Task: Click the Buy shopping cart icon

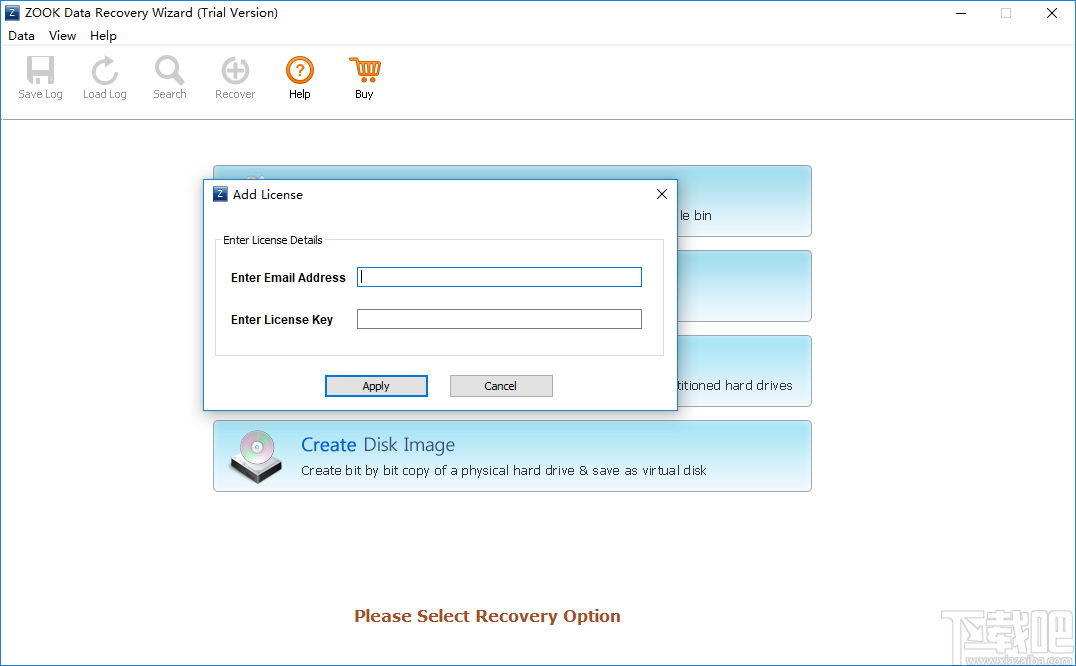Action: pos(364,70)
